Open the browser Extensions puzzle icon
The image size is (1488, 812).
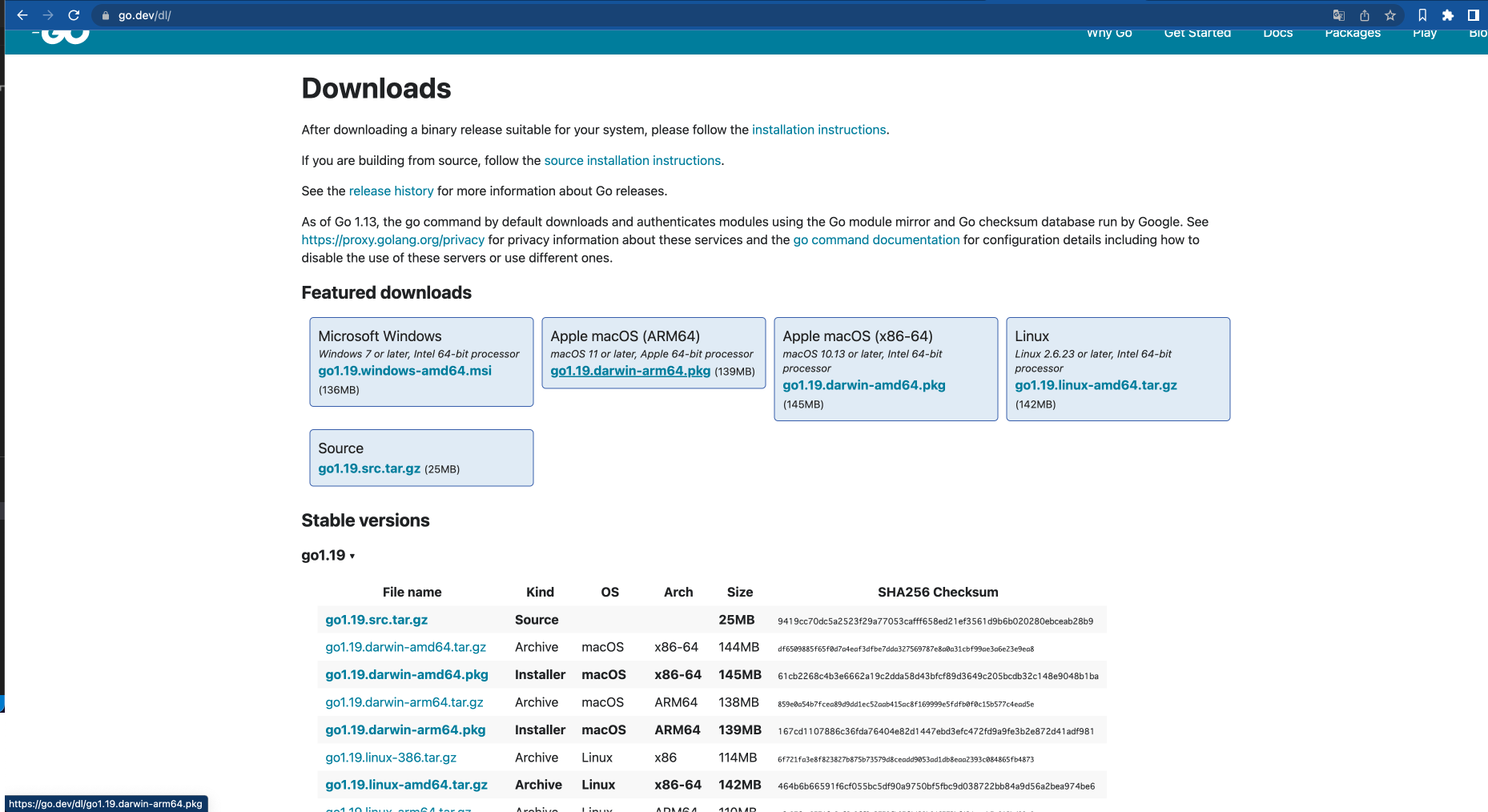tap(1448, 15)
